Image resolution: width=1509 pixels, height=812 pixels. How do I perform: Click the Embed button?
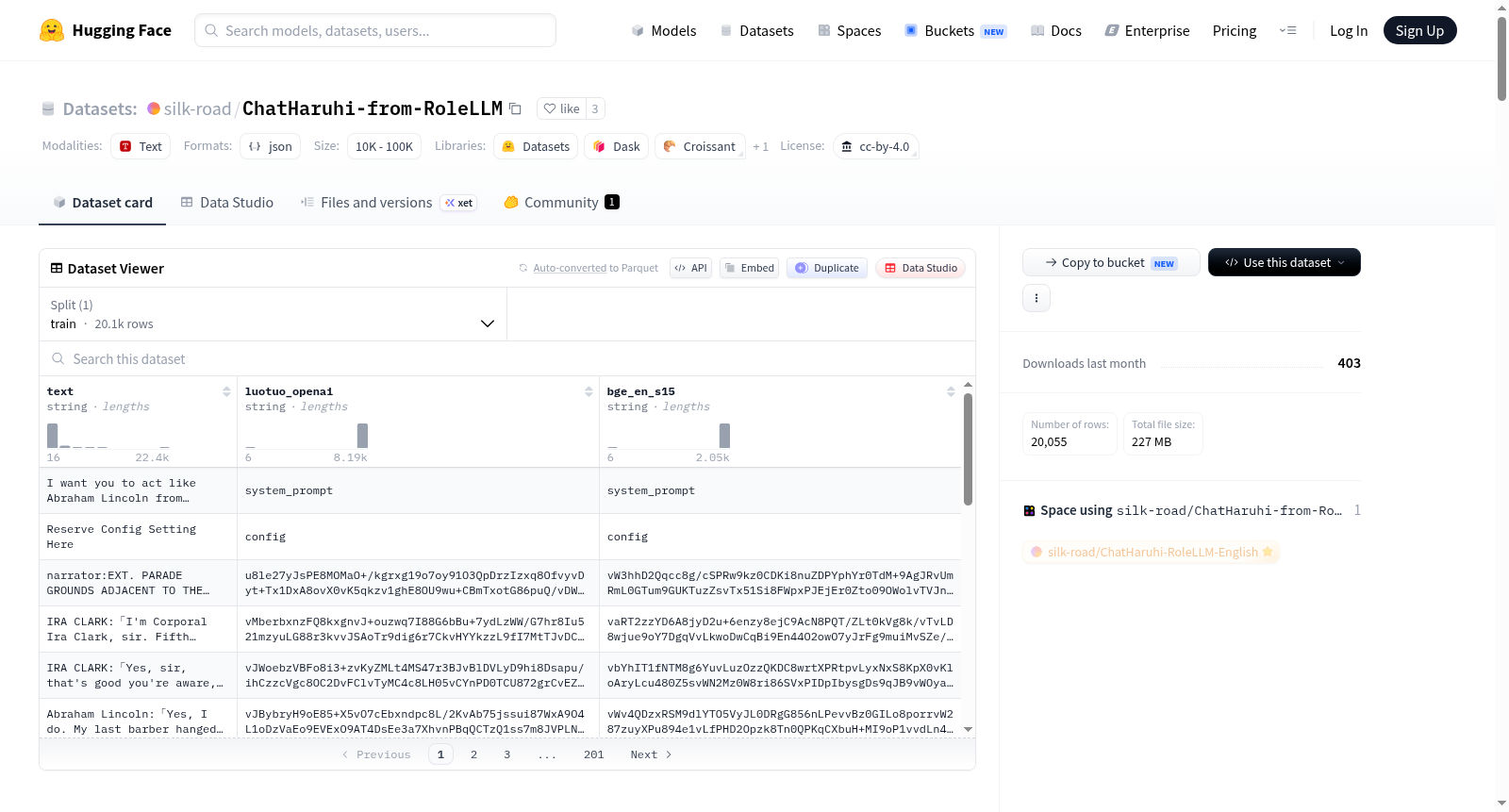749,268
